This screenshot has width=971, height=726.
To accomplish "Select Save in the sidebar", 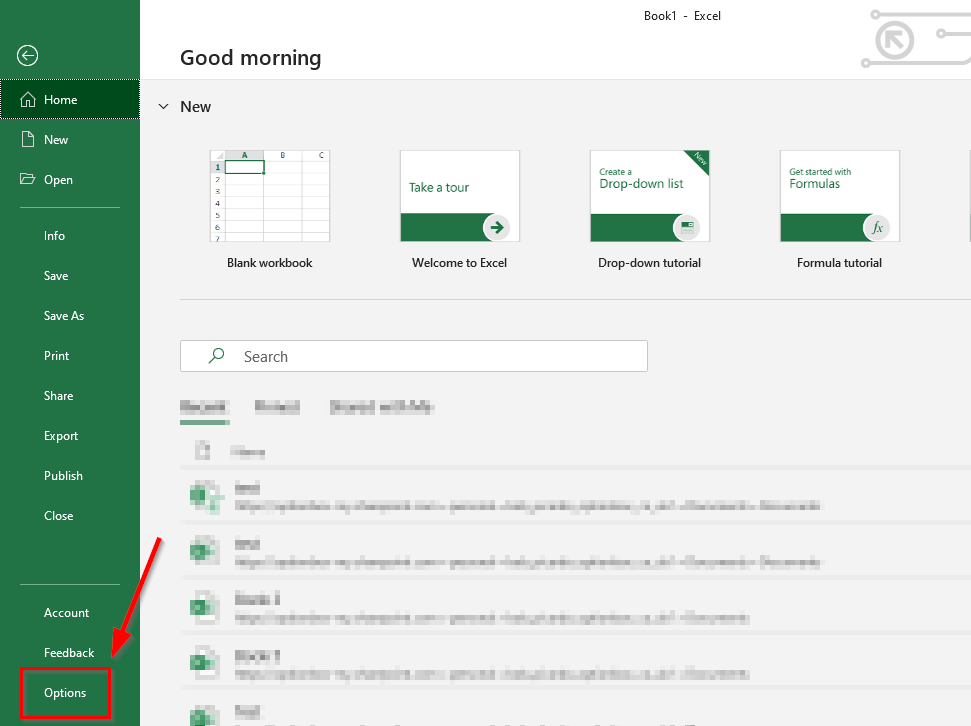I will (70, 276).
